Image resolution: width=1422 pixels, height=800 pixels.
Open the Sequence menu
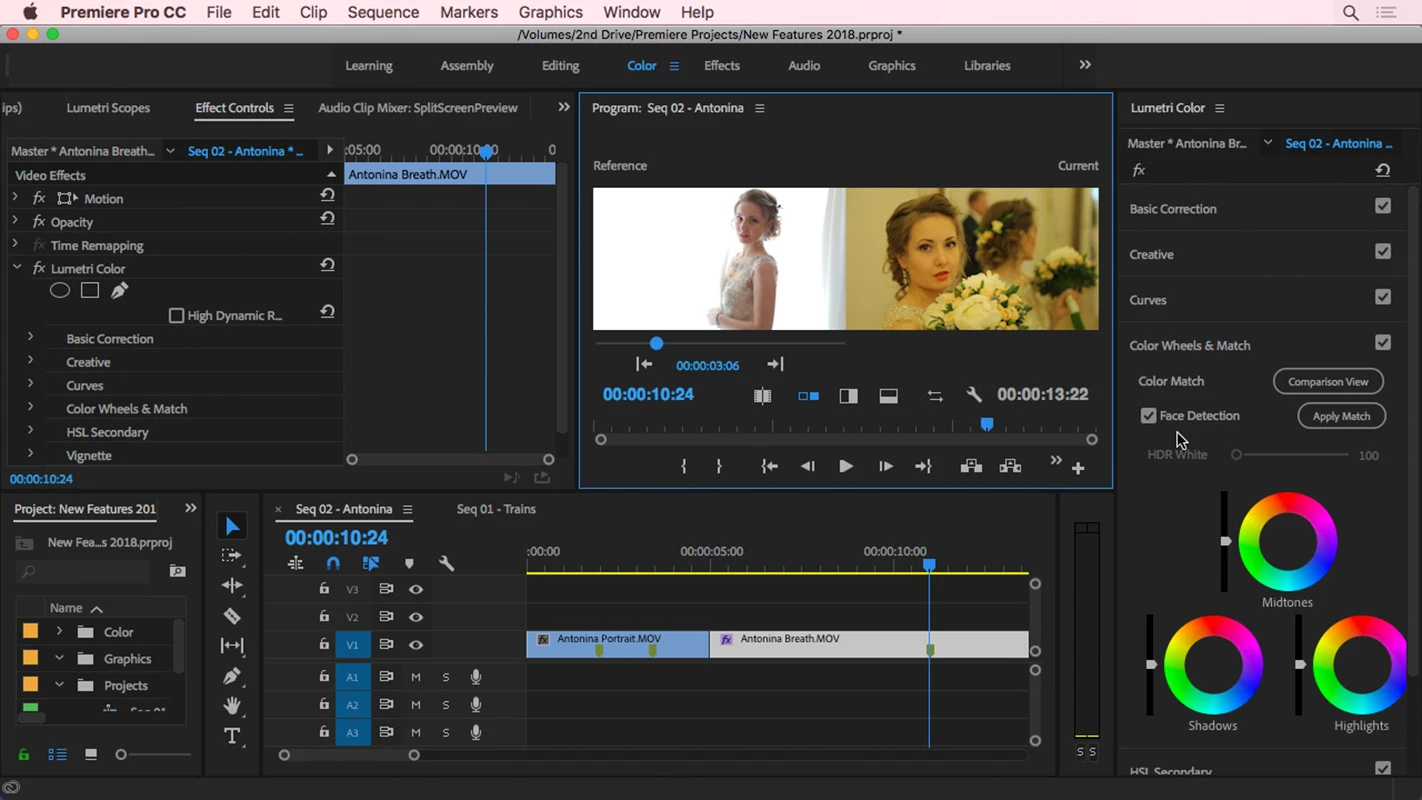[x=383, y=13]
